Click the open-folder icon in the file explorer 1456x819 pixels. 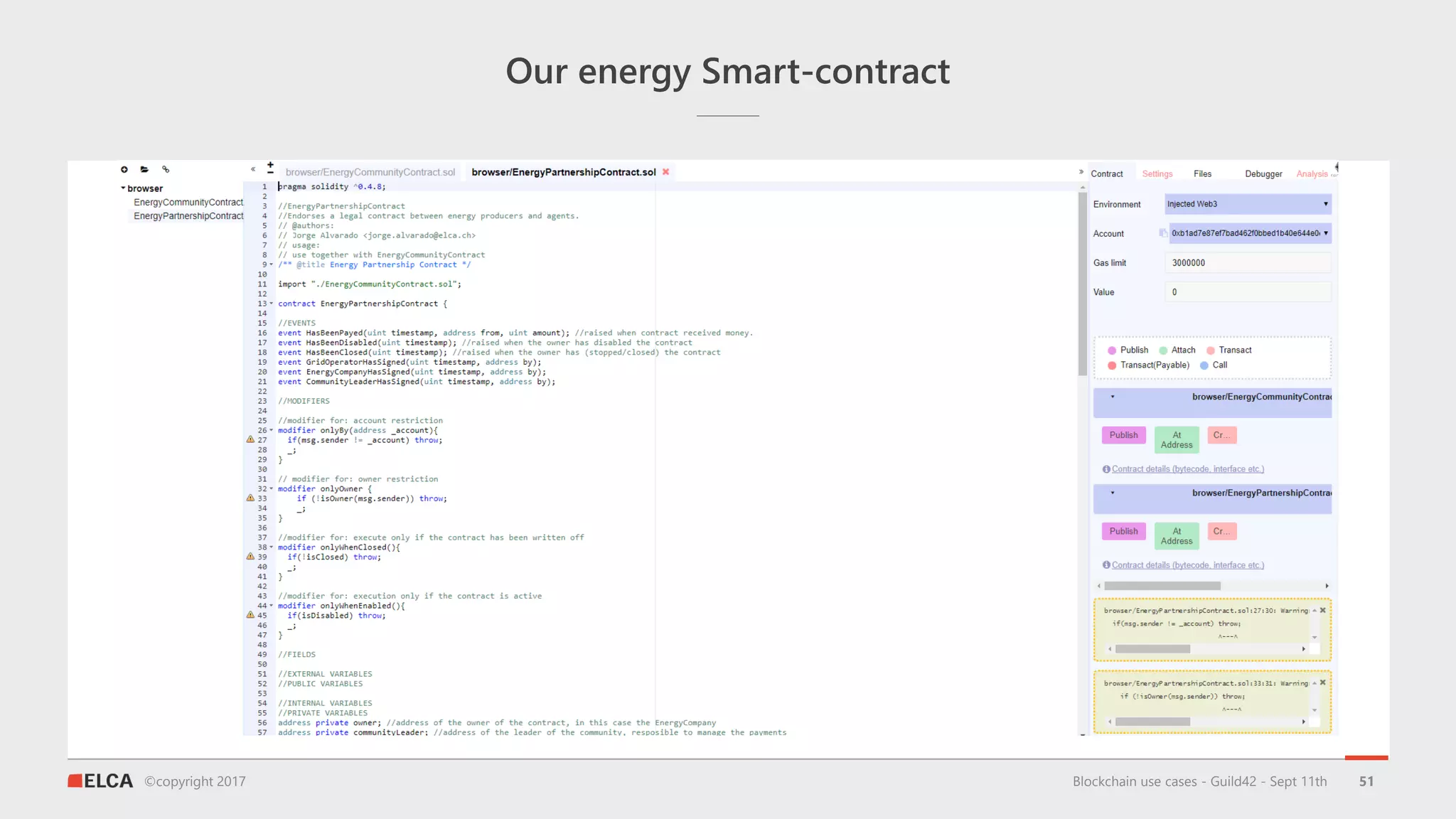145,169
